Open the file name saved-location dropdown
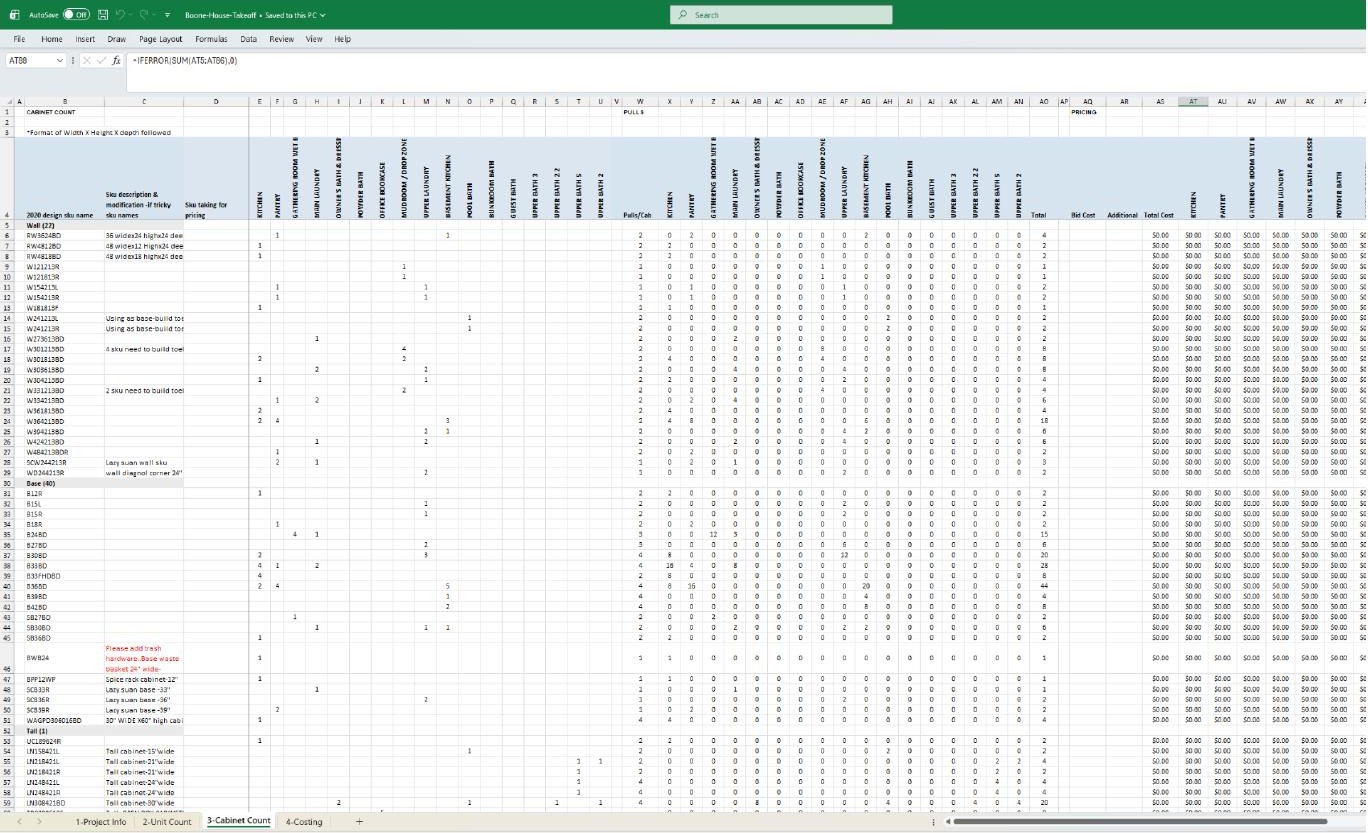 click(322, 15)
